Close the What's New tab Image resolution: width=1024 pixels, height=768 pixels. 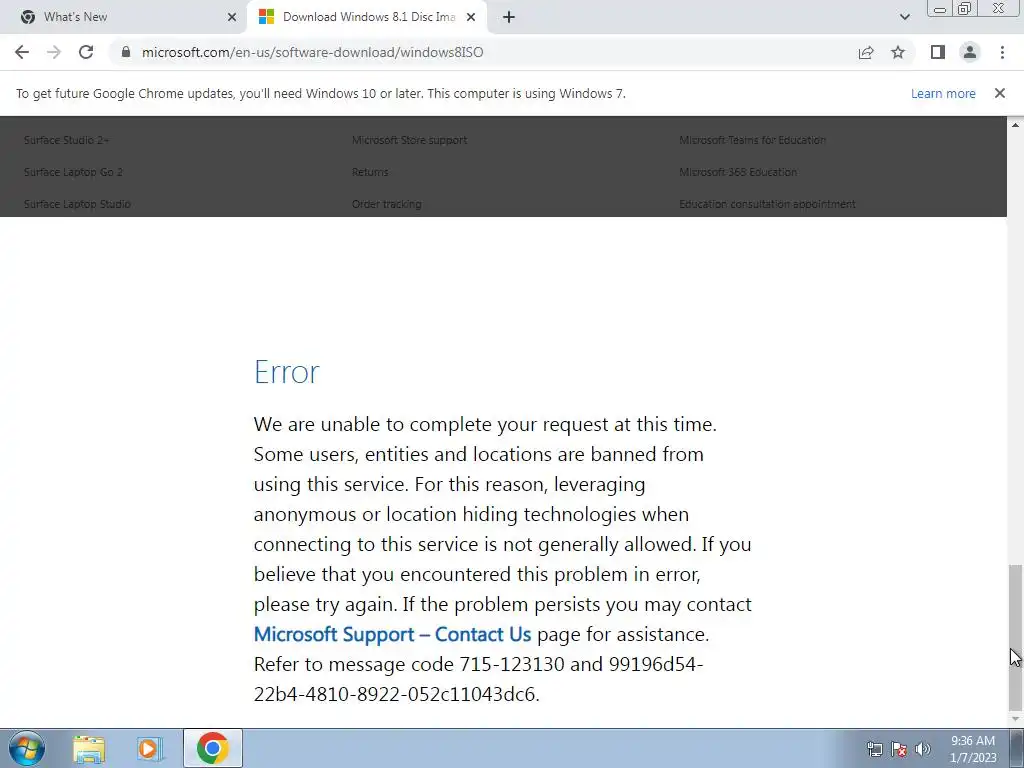coord(232,17)
